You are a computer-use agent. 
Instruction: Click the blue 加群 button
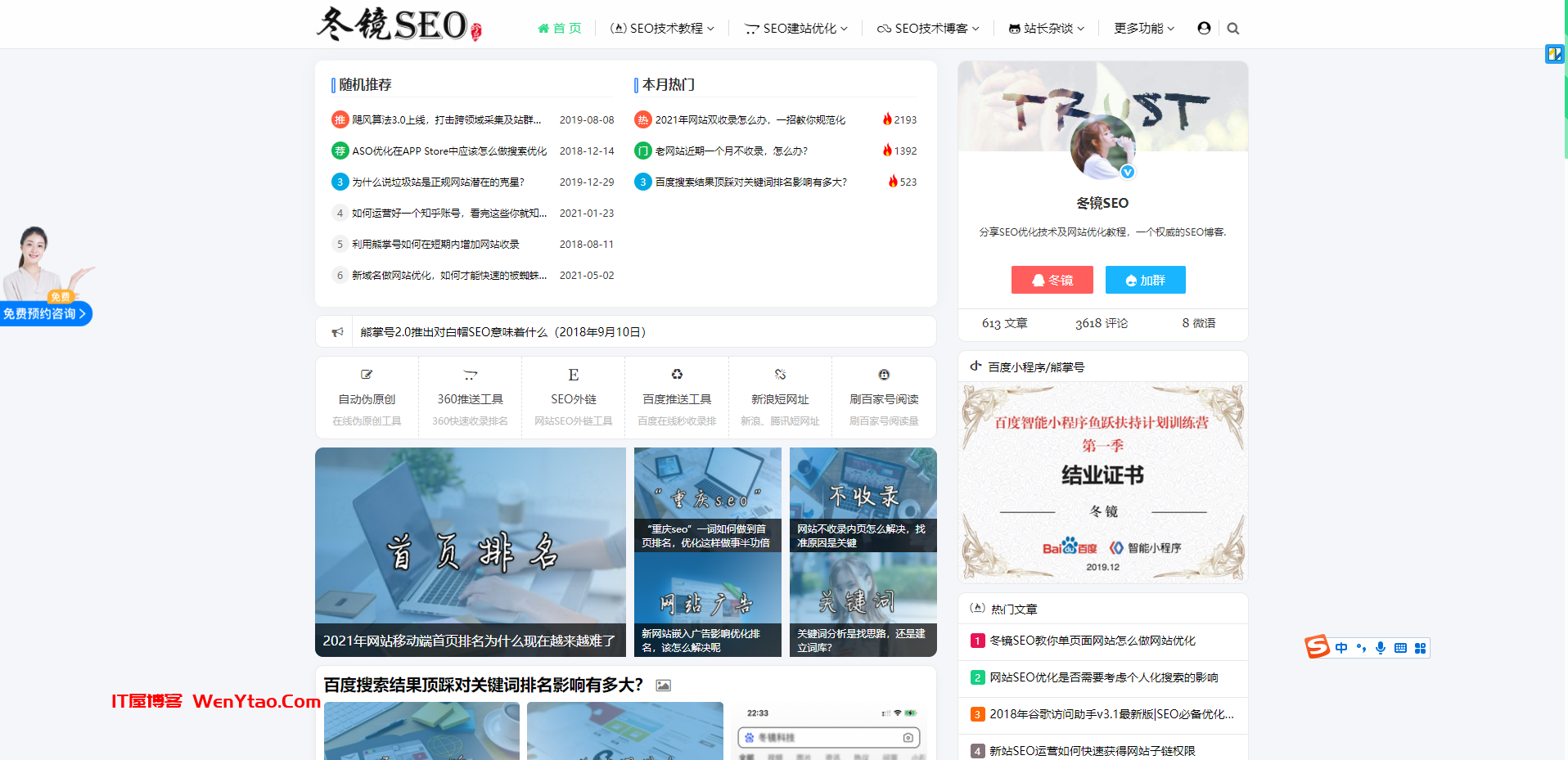1145,280
